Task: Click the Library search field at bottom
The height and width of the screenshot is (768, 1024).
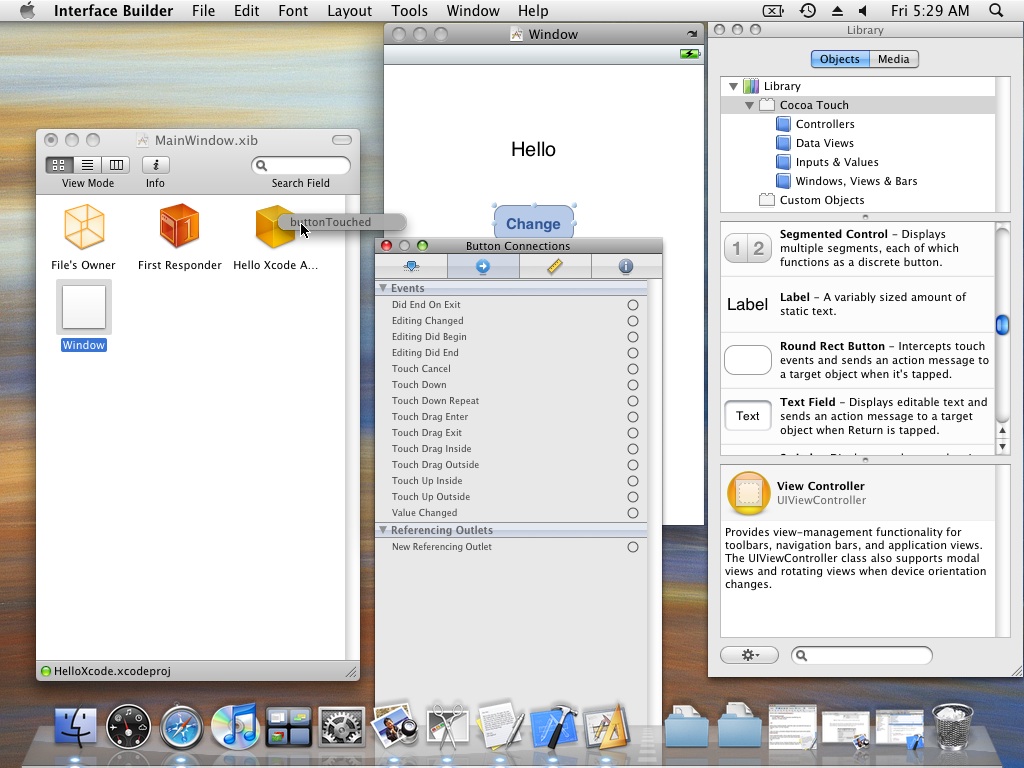Action: [862, 655]
